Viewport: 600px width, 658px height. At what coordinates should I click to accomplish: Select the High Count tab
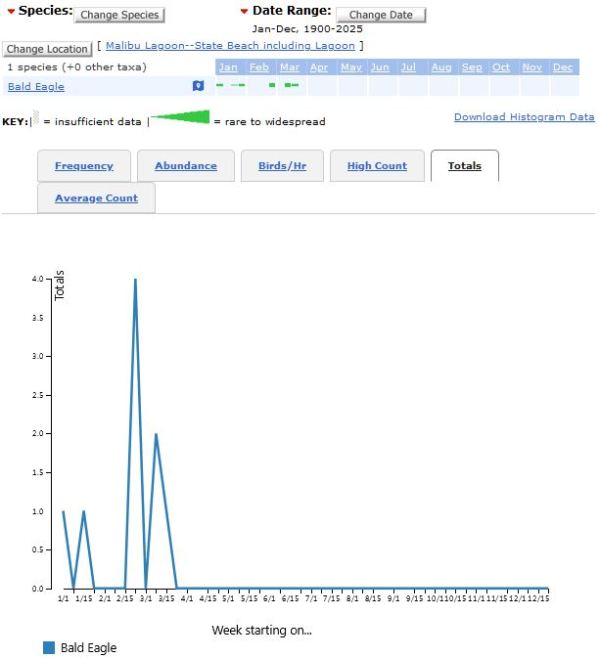[377, 166]
